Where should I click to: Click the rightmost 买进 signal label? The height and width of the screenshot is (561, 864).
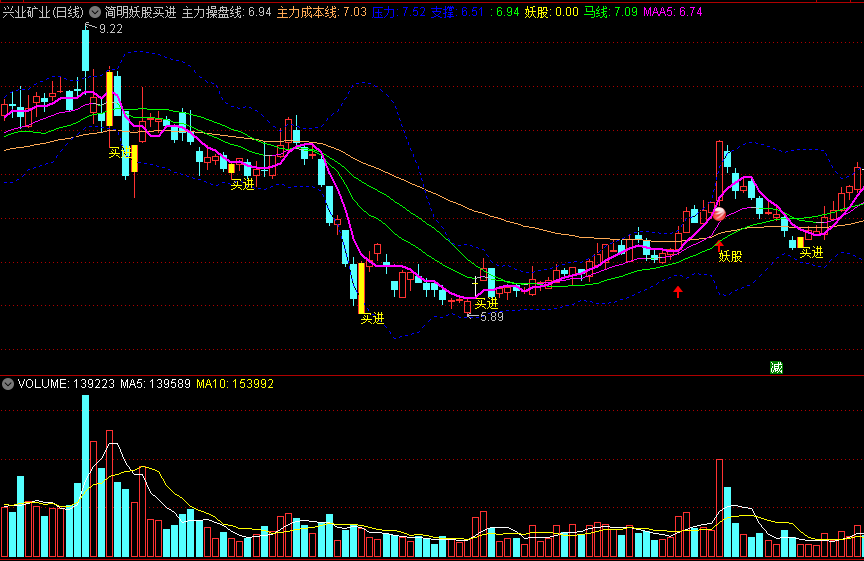(x=812, y=253)
